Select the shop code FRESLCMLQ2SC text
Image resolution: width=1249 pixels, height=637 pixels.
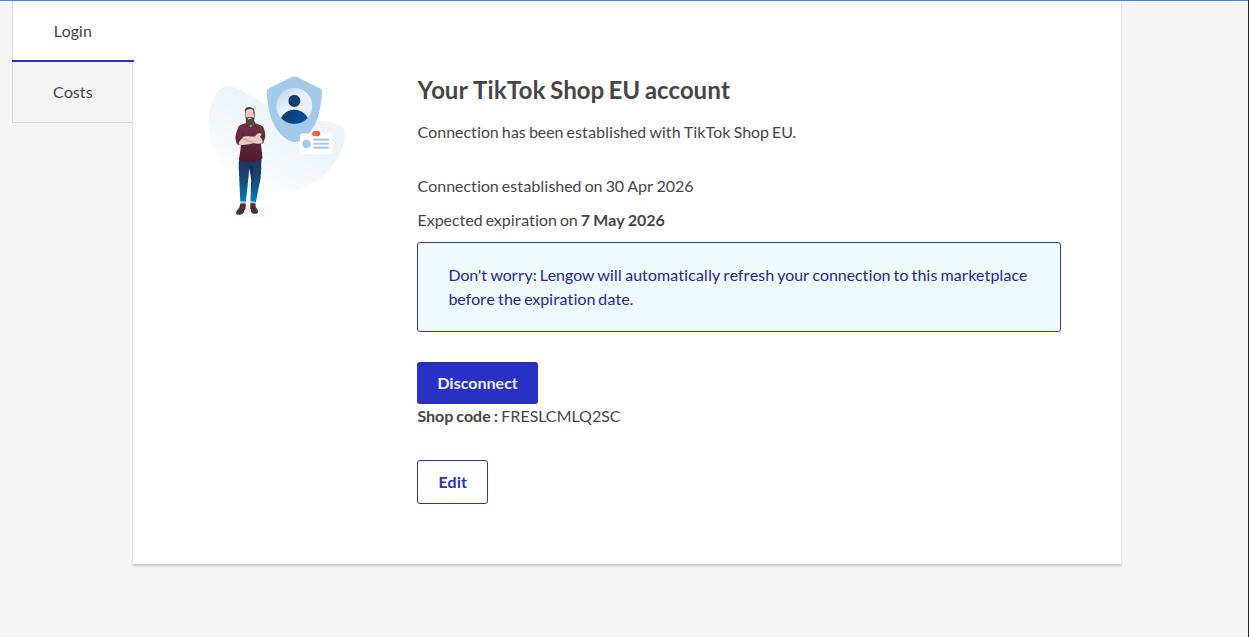pyautogui.click(x=561, y=416)
